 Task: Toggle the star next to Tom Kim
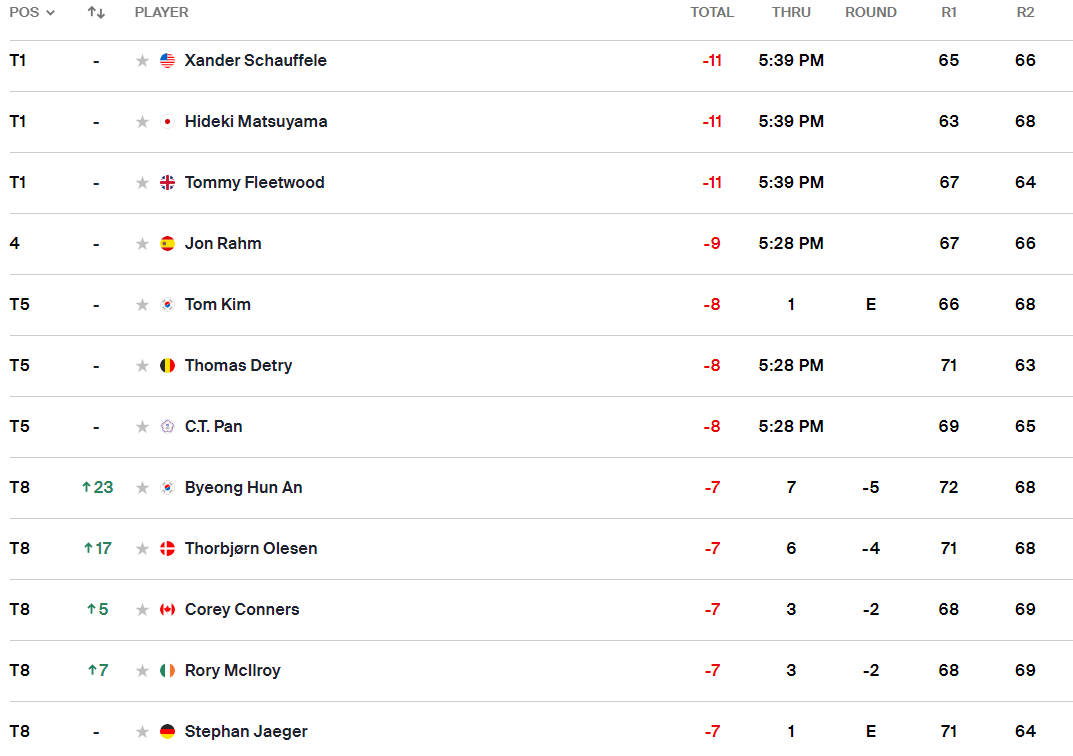[142, 304]
